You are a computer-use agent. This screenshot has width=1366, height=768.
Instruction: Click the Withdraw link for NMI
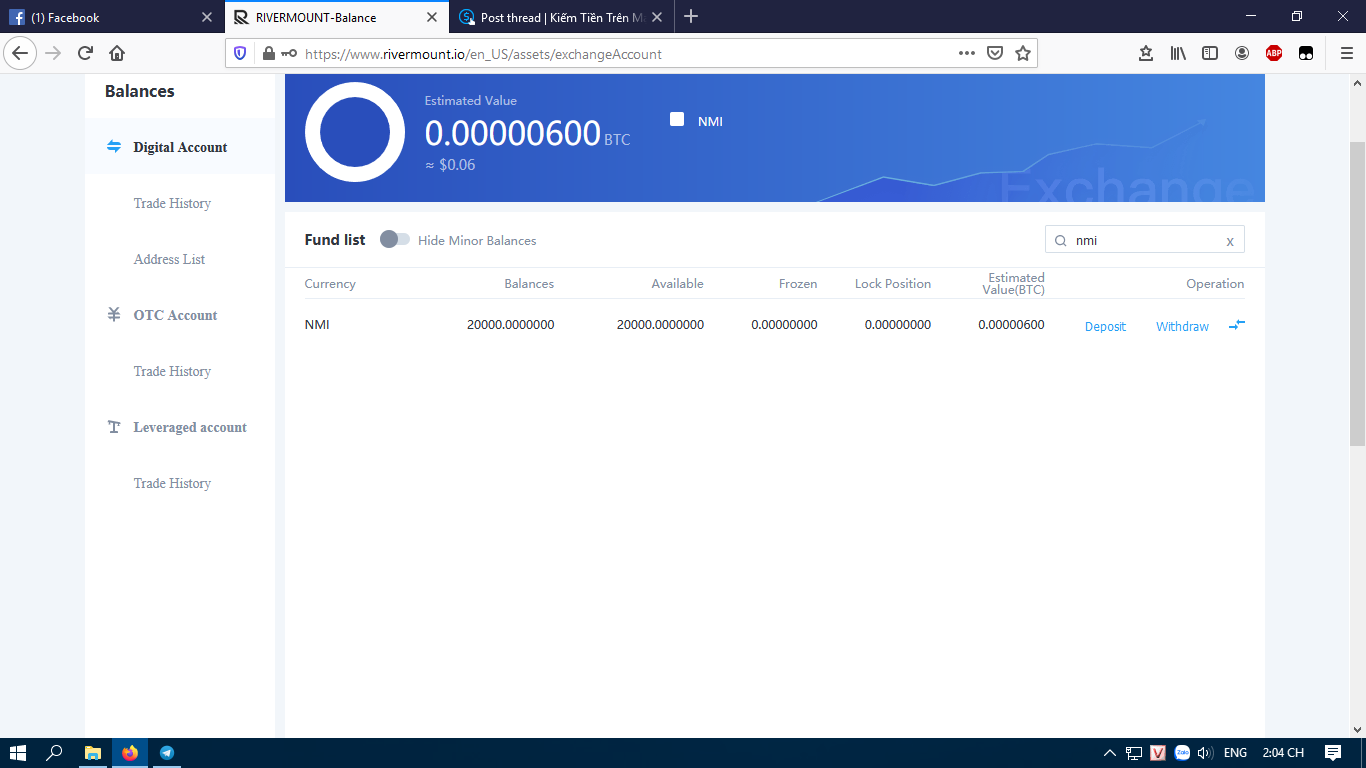(x=1182, y=327)
